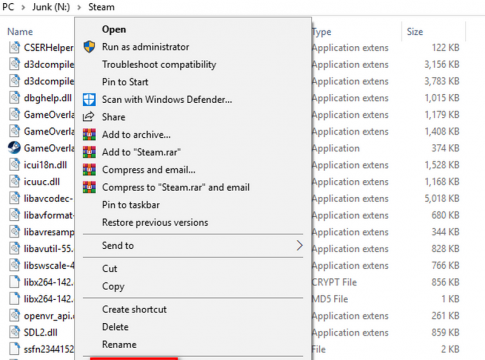Click the file icon of SDL2.dll
485x360 pixels.
(x=14, y=332)
